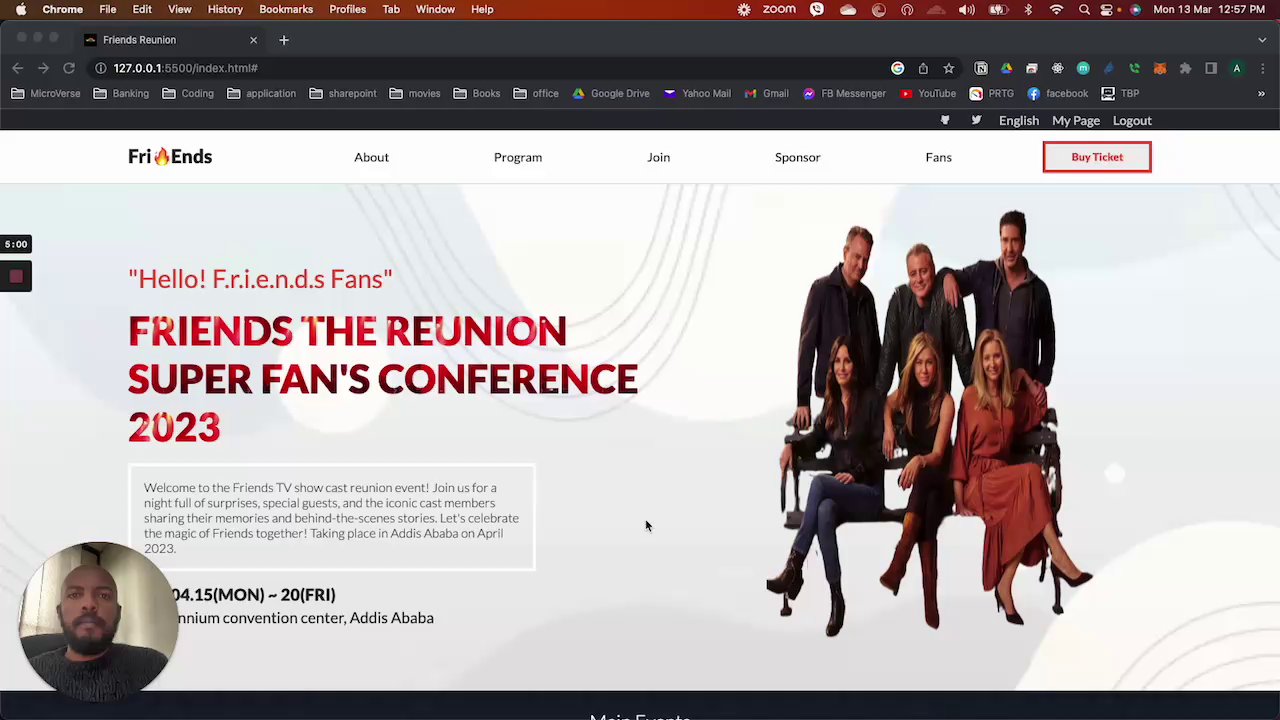Open the tab search chevron
This screenshot has width=1280, height=720.
1262,40
